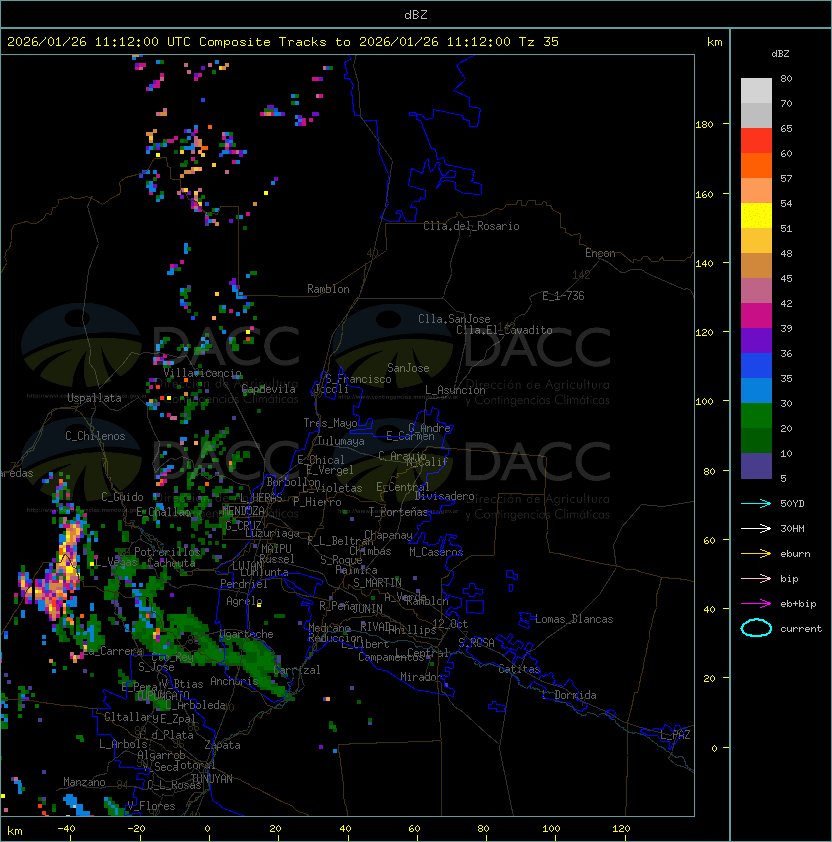Pick the light gray swatch between 80 and 70

click(x=756, y=91)
